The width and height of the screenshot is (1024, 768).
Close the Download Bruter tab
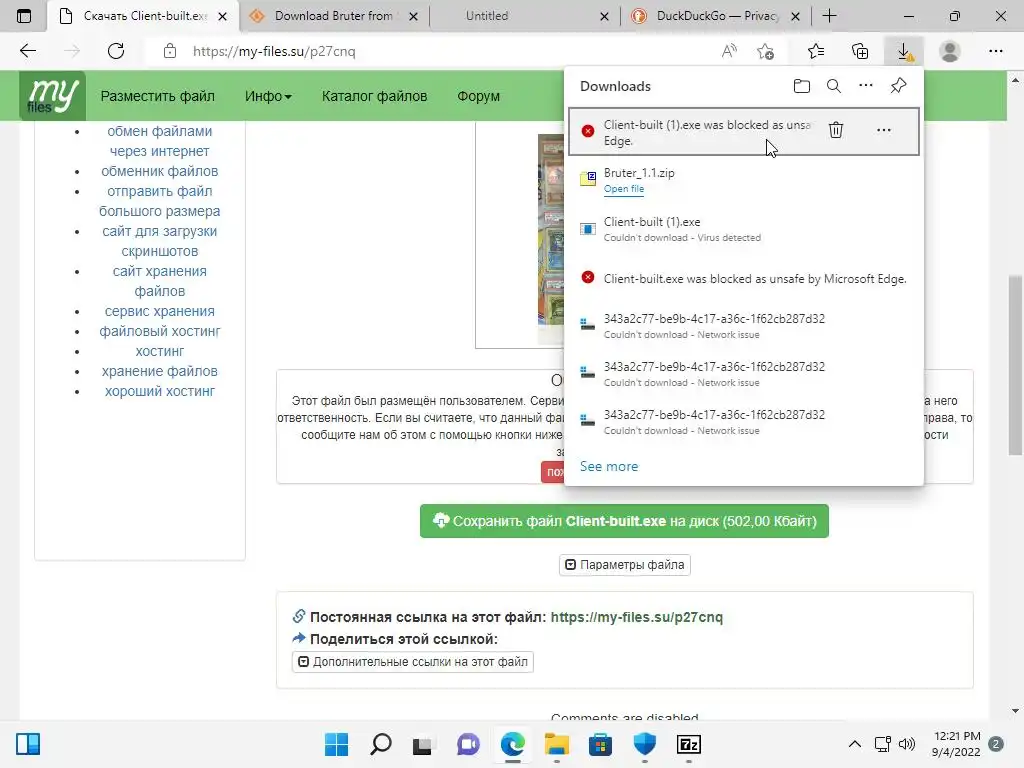(413, 16)
